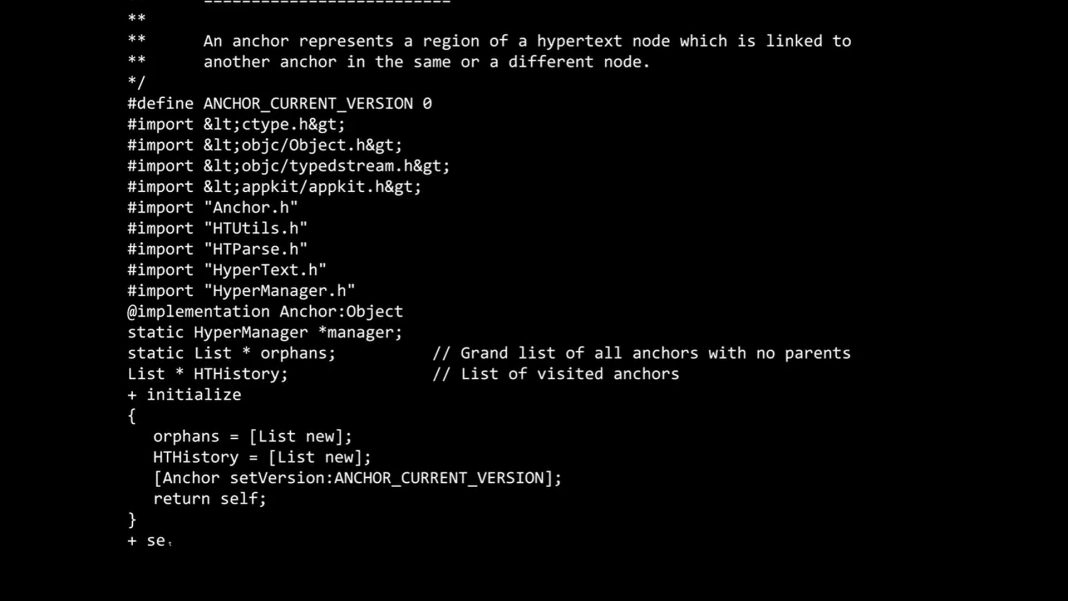Click the return self statement
Viewport: 1068px width, 601px height.
click(210, 499)
